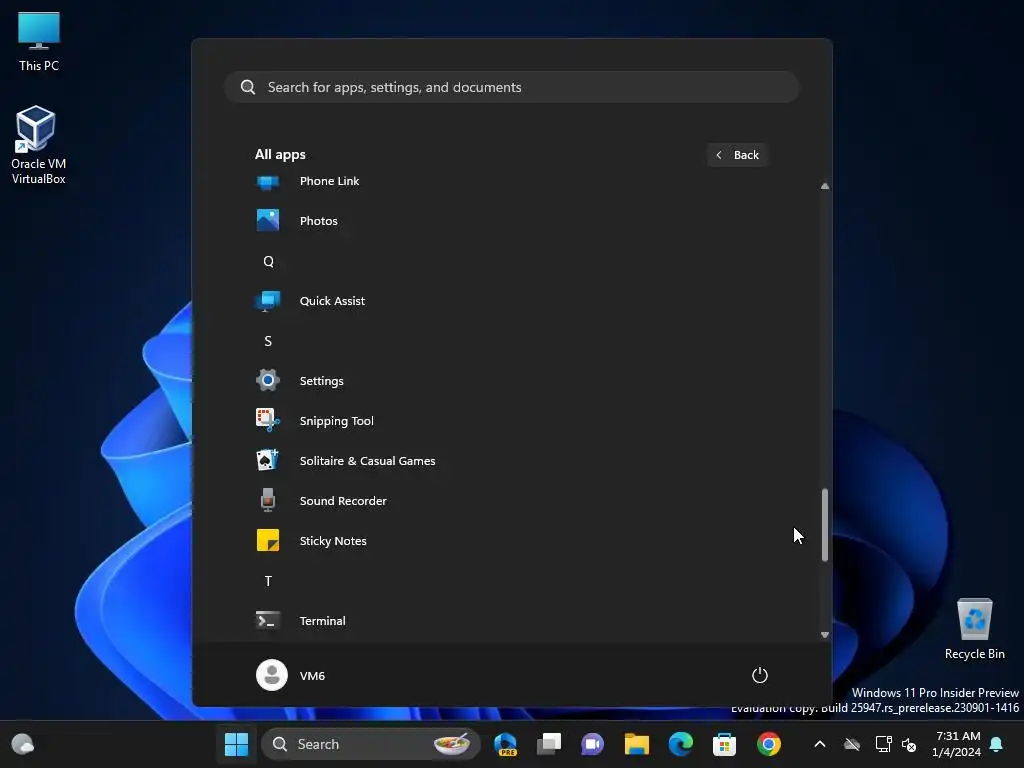Screen dimensions: 1024x768
Task: Launch the Sound Recorder microphone icon
Action: (x=268, y=501)
